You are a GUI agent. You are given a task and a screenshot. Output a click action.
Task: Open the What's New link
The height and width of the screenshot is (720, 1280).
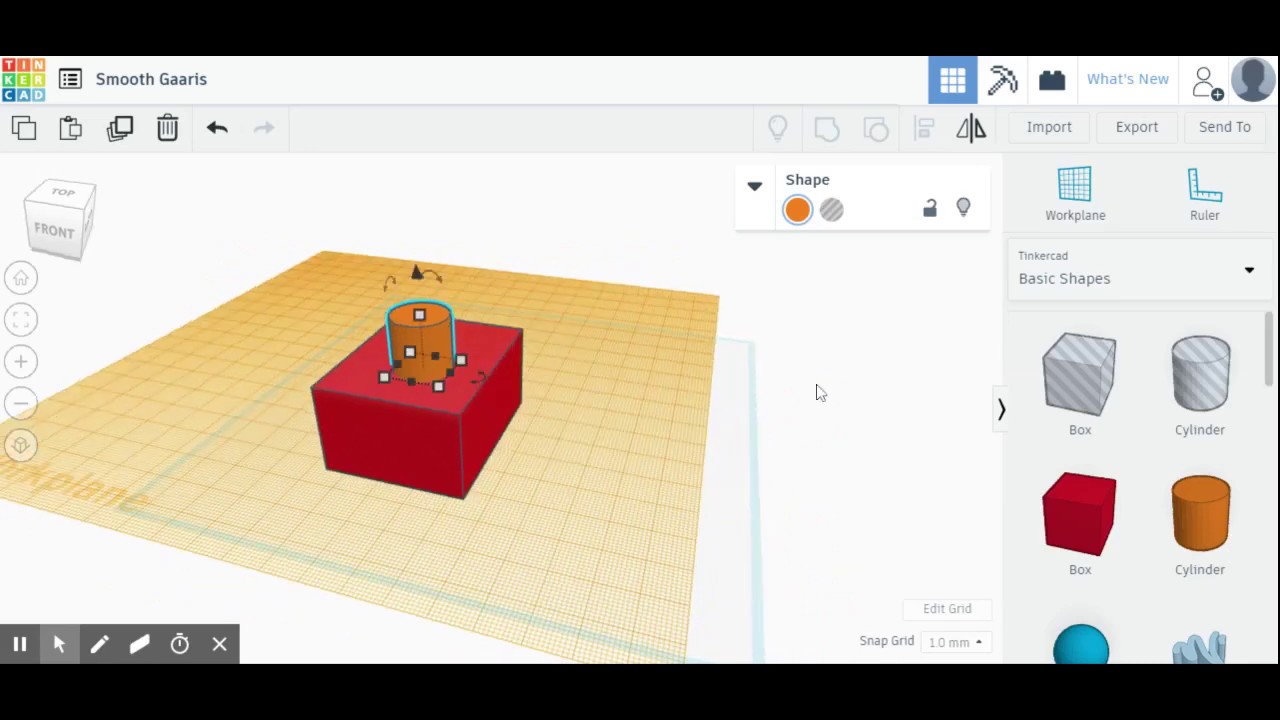coord(1127,79)
